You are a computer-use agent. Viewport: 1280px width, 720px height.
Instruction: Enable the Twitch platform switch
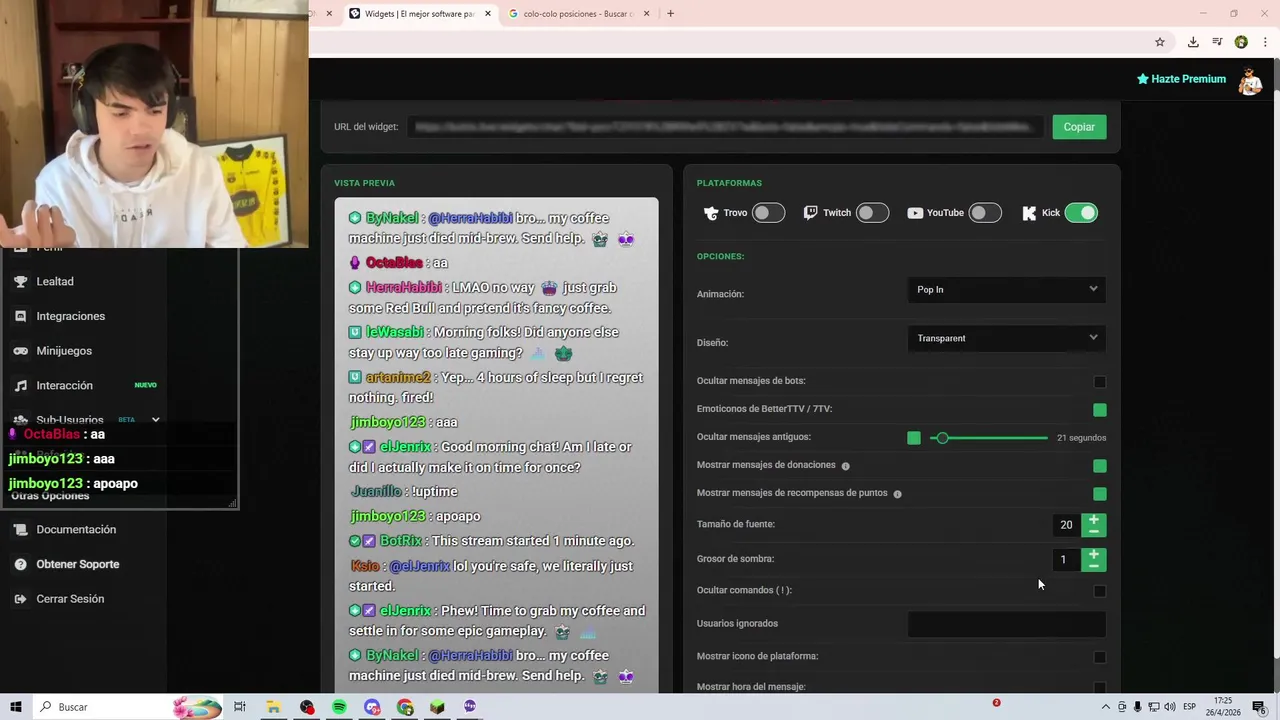(x=872, y=213)
